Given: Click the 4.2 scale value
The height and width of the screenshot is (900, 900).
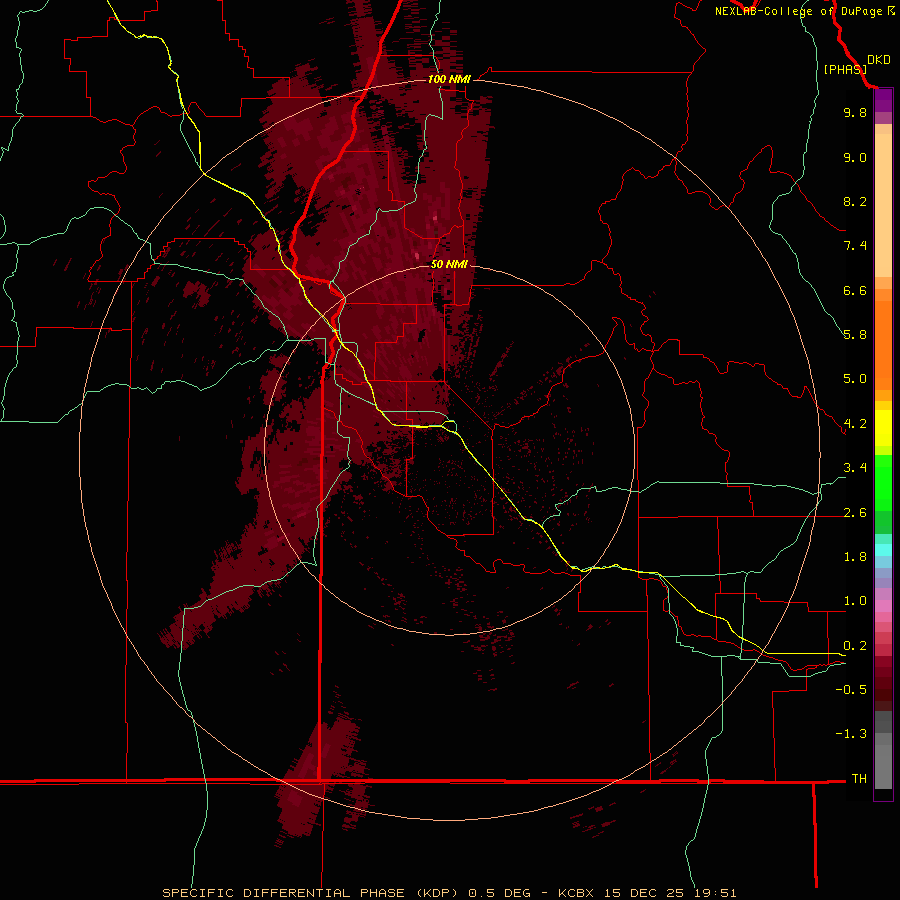Looking at the screenshot, I should click(855, 424).
